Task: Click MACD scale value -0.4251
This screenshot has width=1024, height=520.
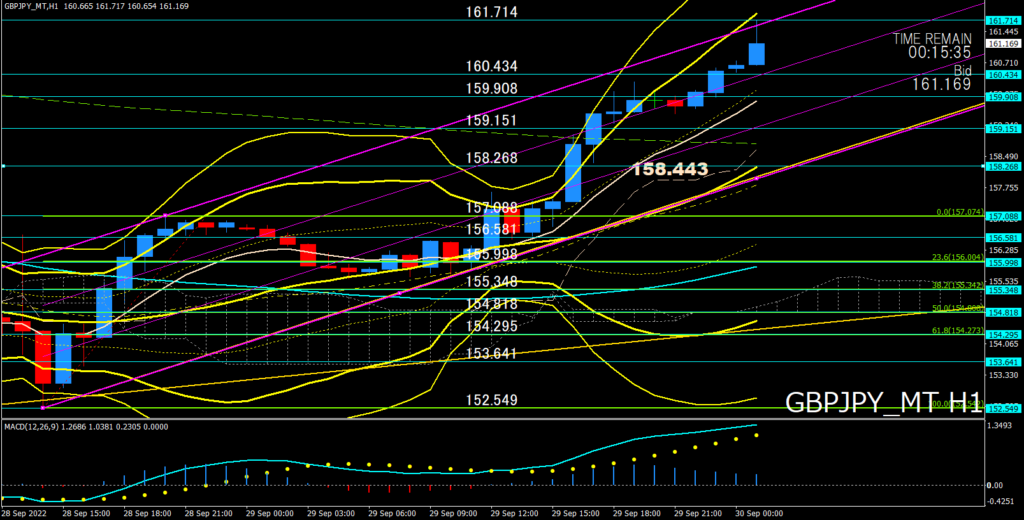Action: point(1002,502)
